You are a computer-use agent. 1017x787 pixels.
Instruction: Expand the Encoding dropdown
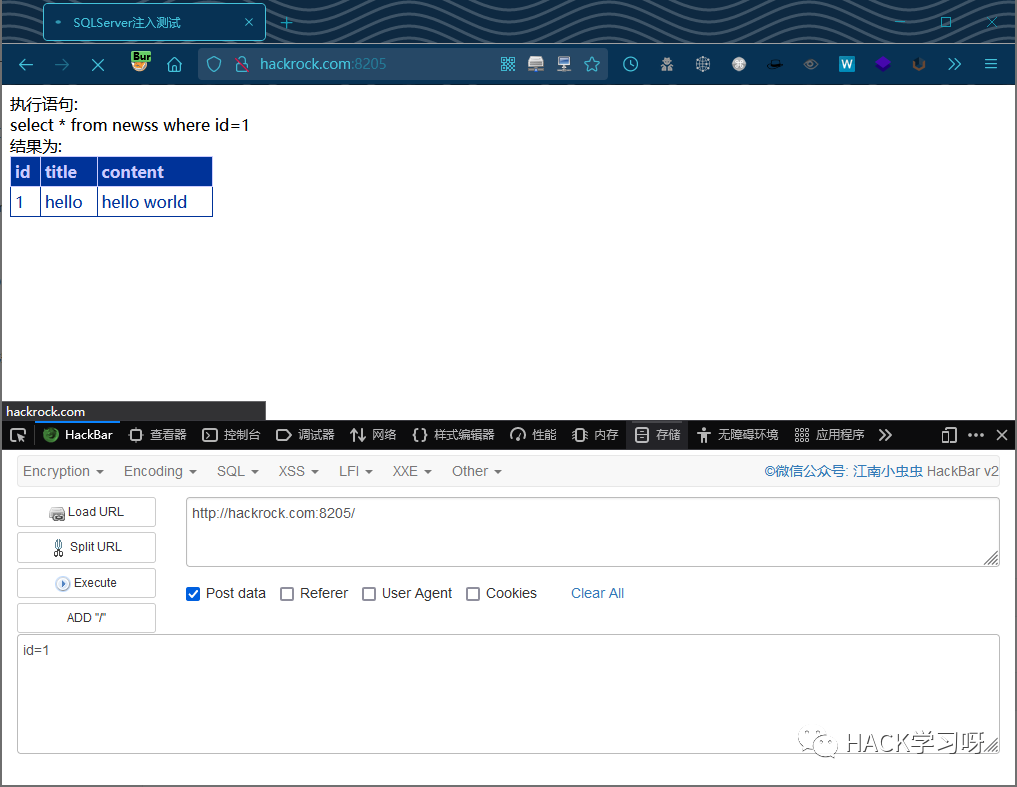160,472
